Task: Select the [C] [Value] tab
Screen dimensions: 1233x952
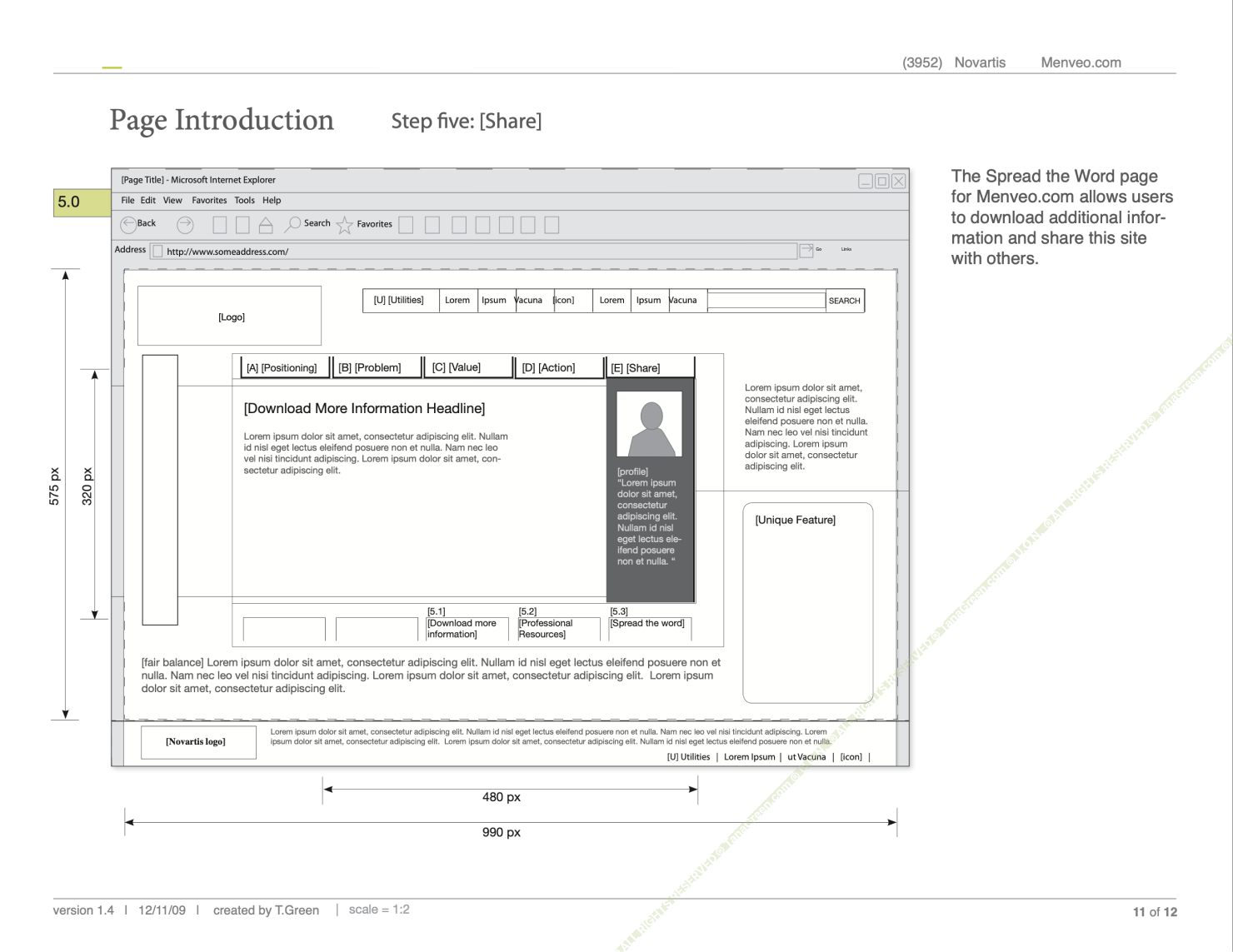Action: [x=467, y=367]
